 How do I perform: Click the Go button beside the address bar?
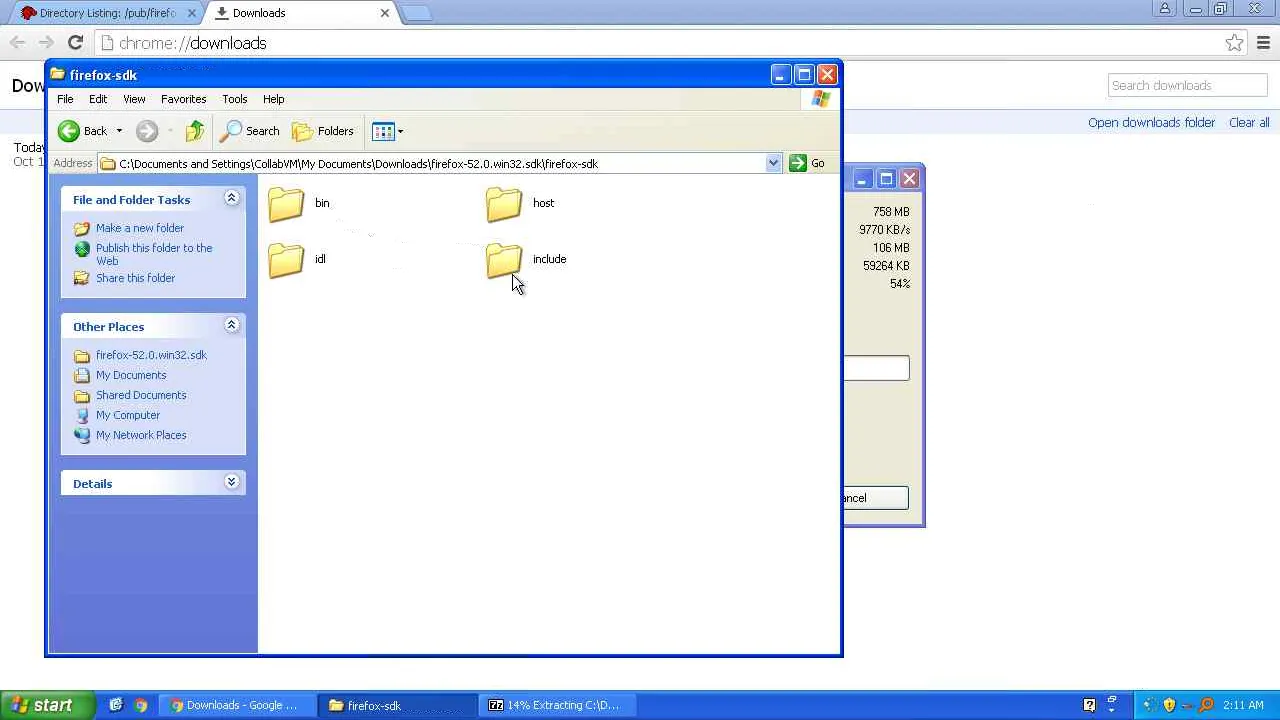[807, 163]
